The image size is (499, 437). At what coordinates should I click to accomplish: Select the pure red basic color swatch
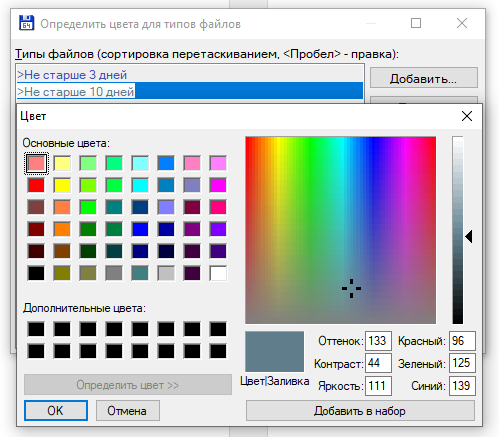[x=36, y=185]
